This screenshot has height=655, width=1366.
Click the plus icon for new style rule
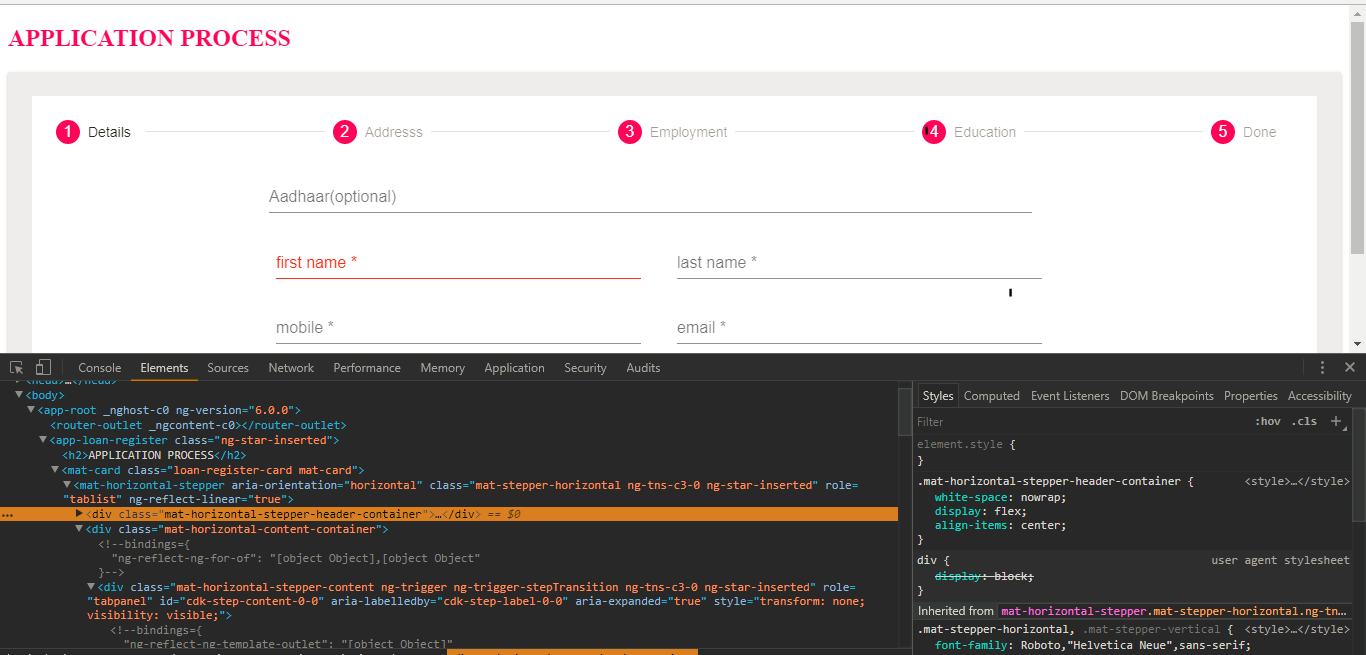[x=1335, y=421]
